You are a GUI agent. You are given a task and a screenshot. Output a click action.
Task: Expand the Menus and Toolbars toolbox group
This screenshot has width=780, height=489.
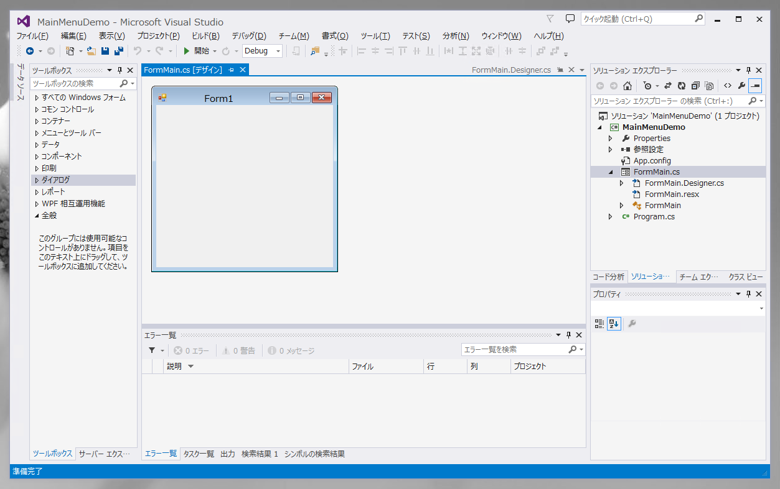pyautogui.click(x=36, y=133)
